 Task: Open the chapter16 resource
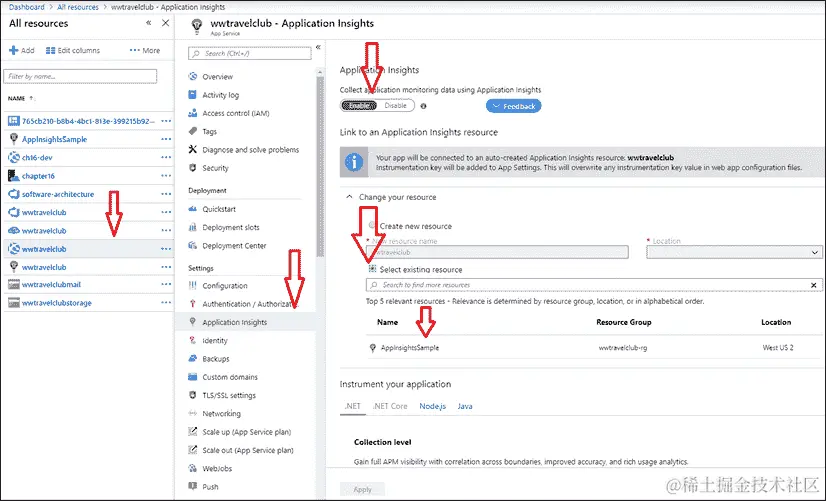(x=38, y=176)
